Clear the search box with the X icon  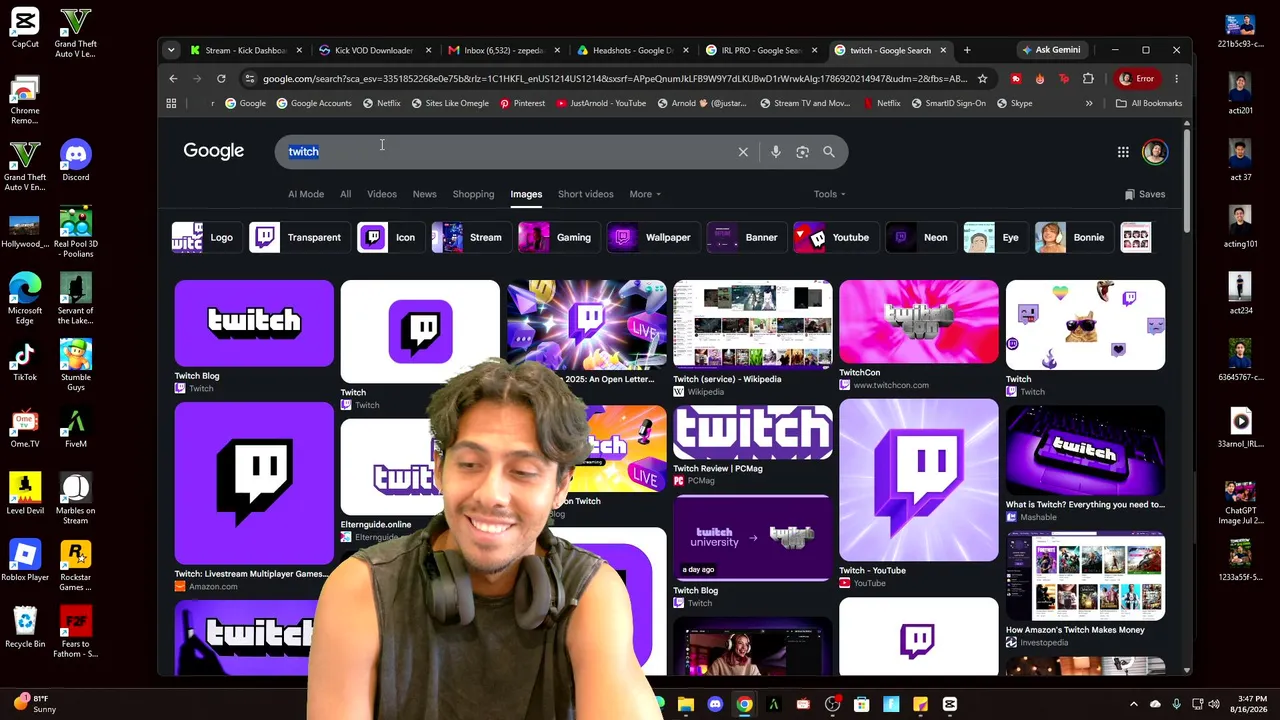(743, 152)
